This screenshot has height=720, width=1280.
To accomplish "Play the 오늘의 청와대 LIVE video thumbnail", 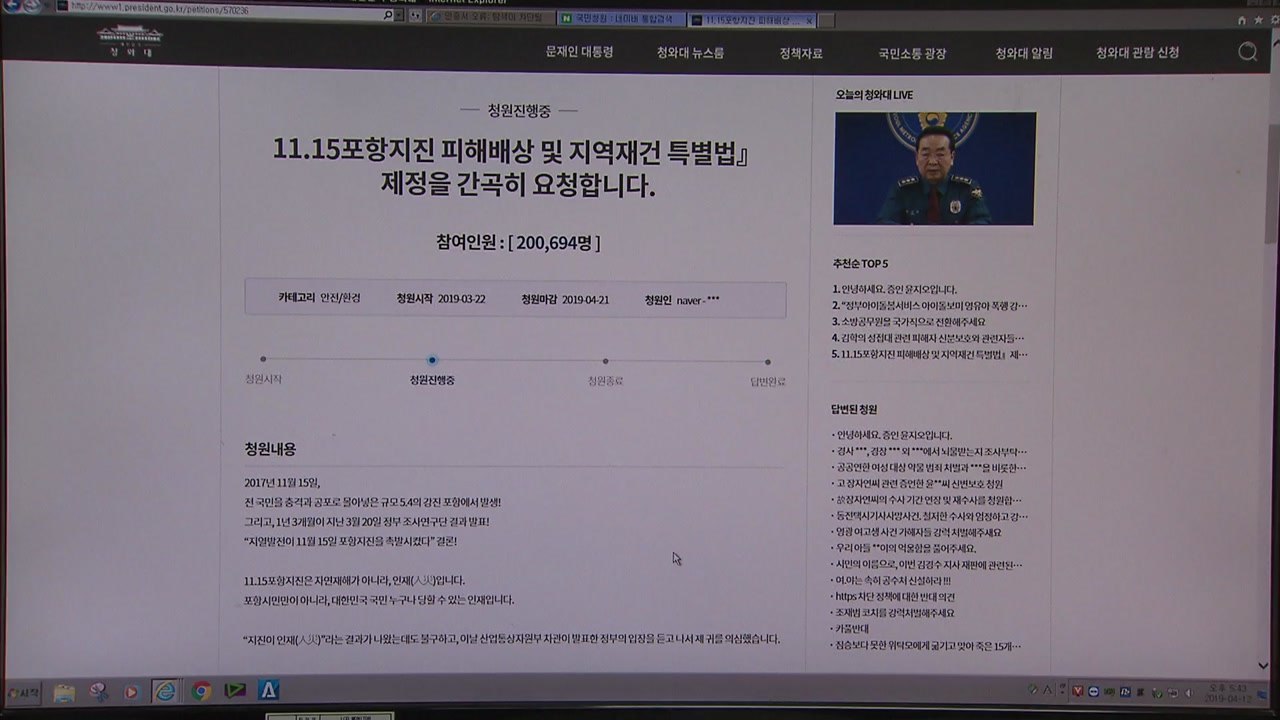I will tap(934, 168).
